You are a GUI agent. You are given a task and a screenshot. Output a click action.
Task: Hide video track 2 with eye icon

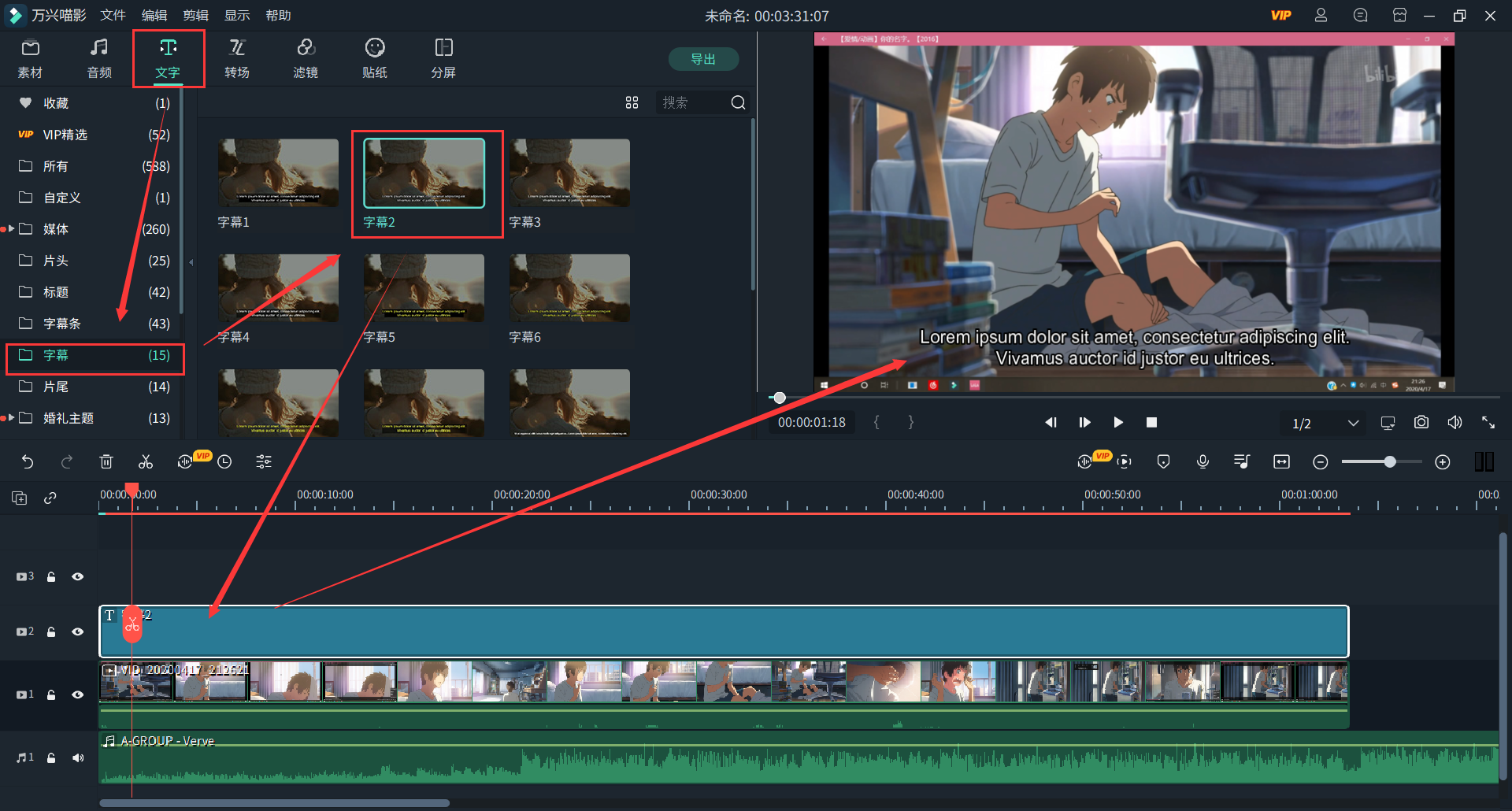click(77, 631)
